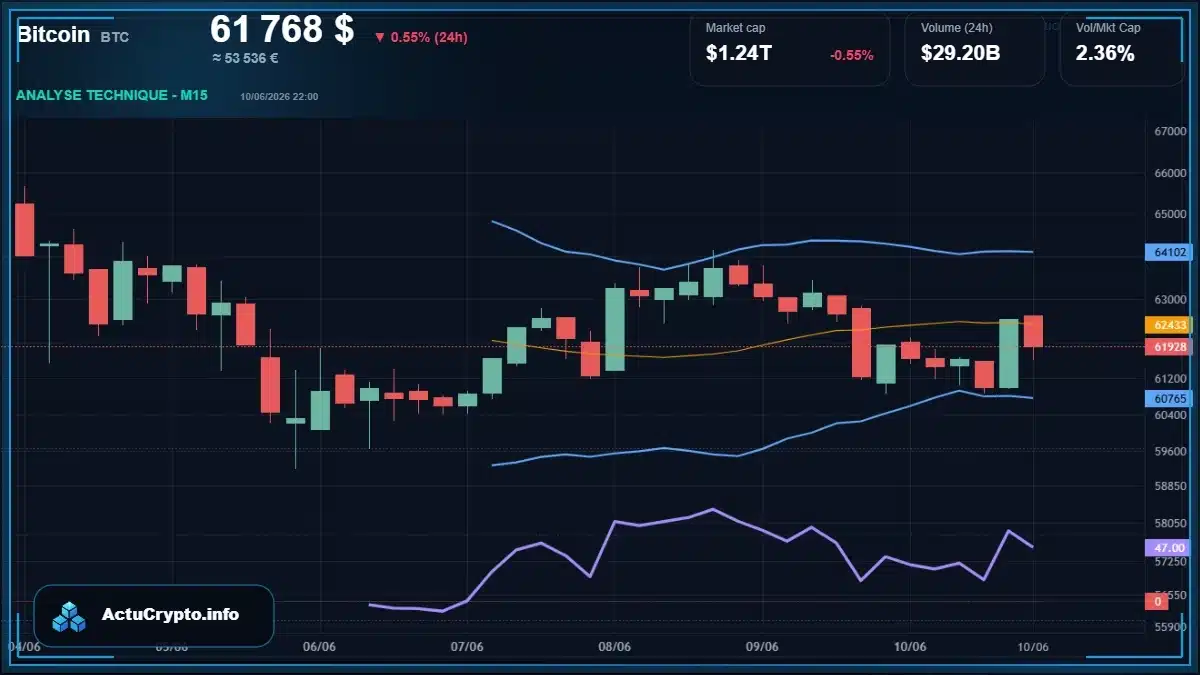Click the 59600 price axis label
Screen dimensions: 1200x675
coord(1169,451)
